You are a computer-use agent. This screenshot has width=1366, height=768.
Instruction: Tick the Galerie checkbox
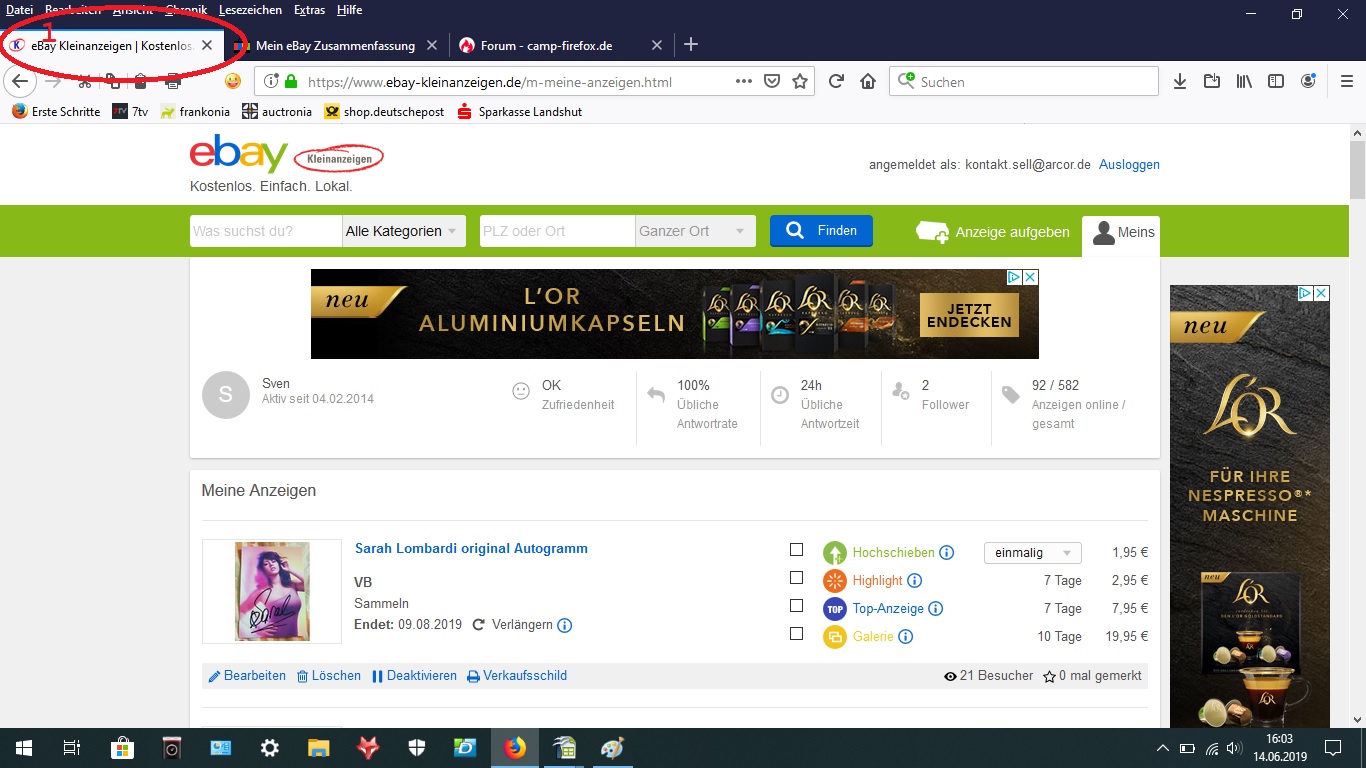(x=796, y=634)
